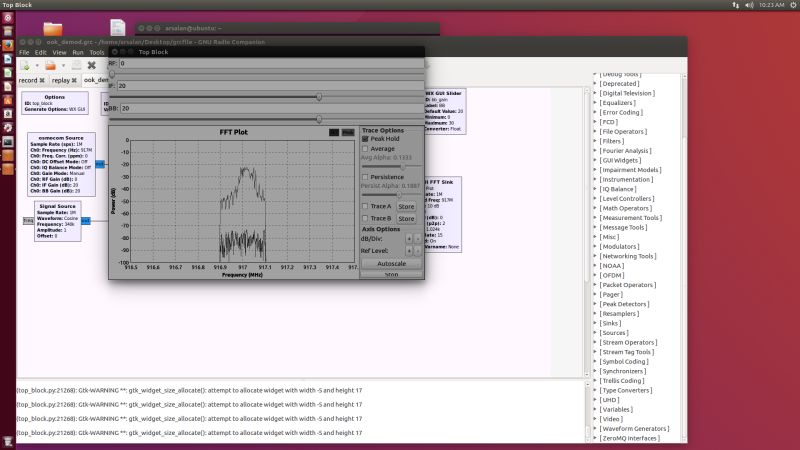The width and height of the screenshot is (800, 450).
Task: Click the RF gain slider handle
Action: (x=112, y=74)
